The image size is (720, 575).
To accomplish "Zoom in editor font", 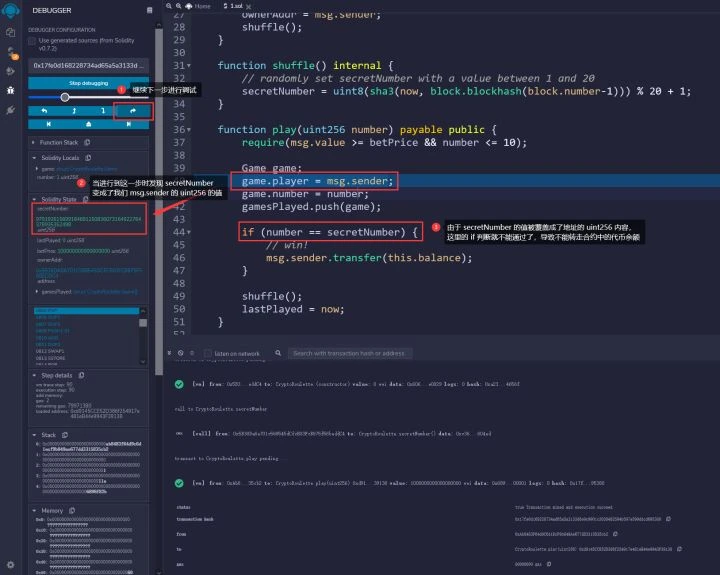I will point(179,6).
